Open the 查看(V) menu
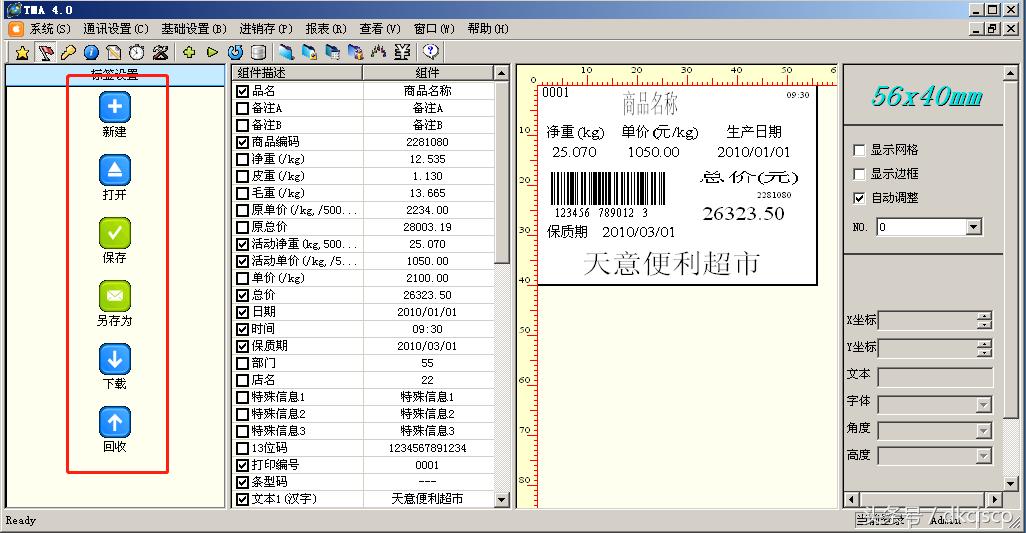 pyautogui.click(x=380, y=29)
